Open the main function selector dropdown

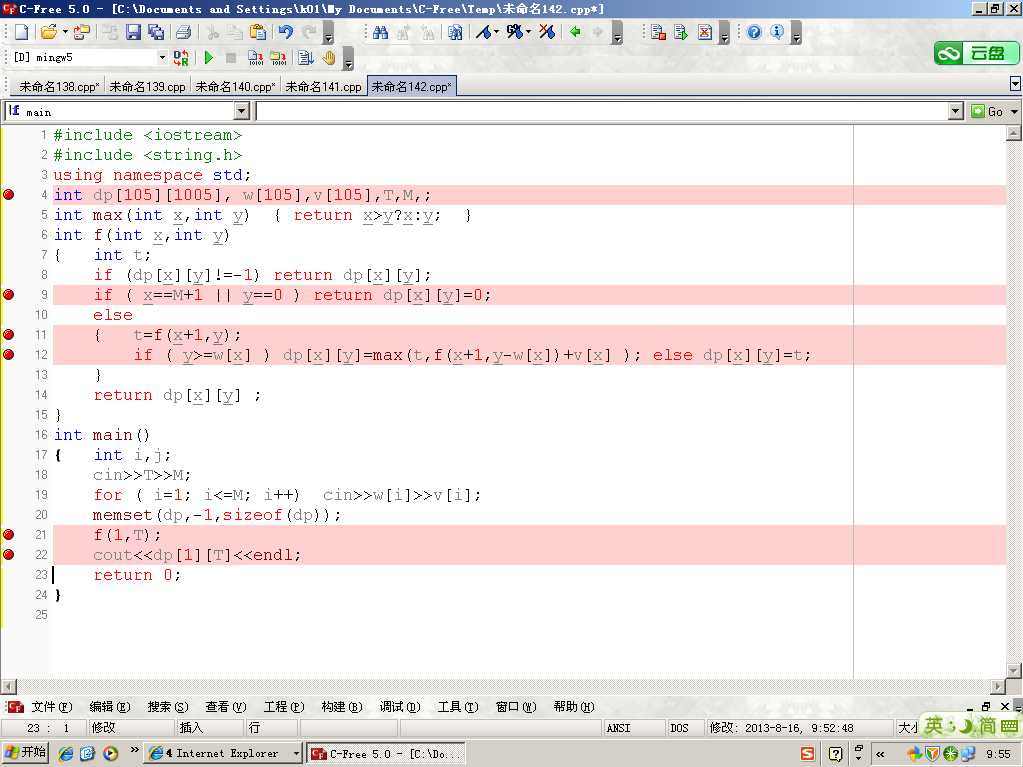pyautogui.click(x=241, y=112)
